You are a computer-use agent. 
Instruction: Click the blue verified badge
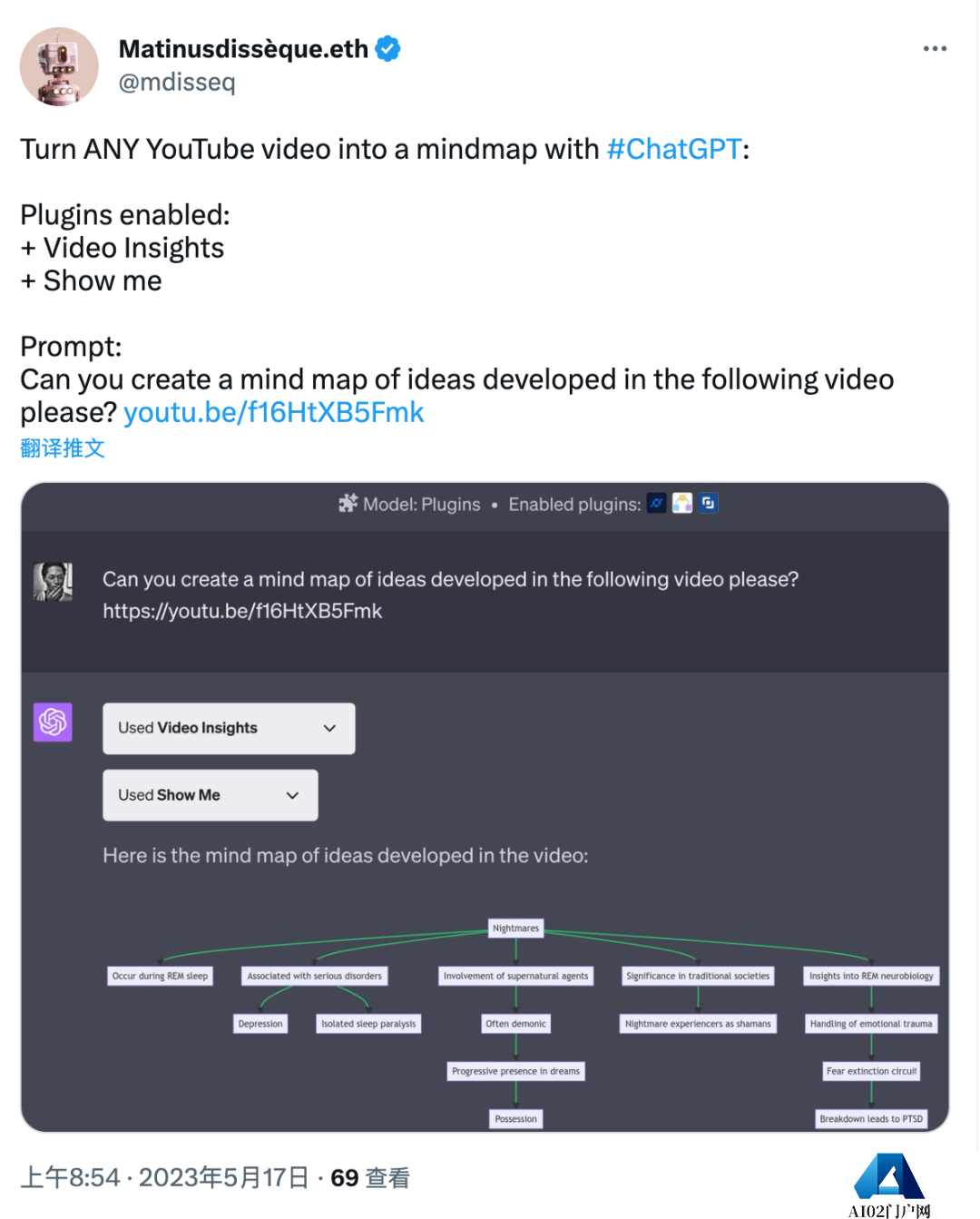[x=388, y=49]
